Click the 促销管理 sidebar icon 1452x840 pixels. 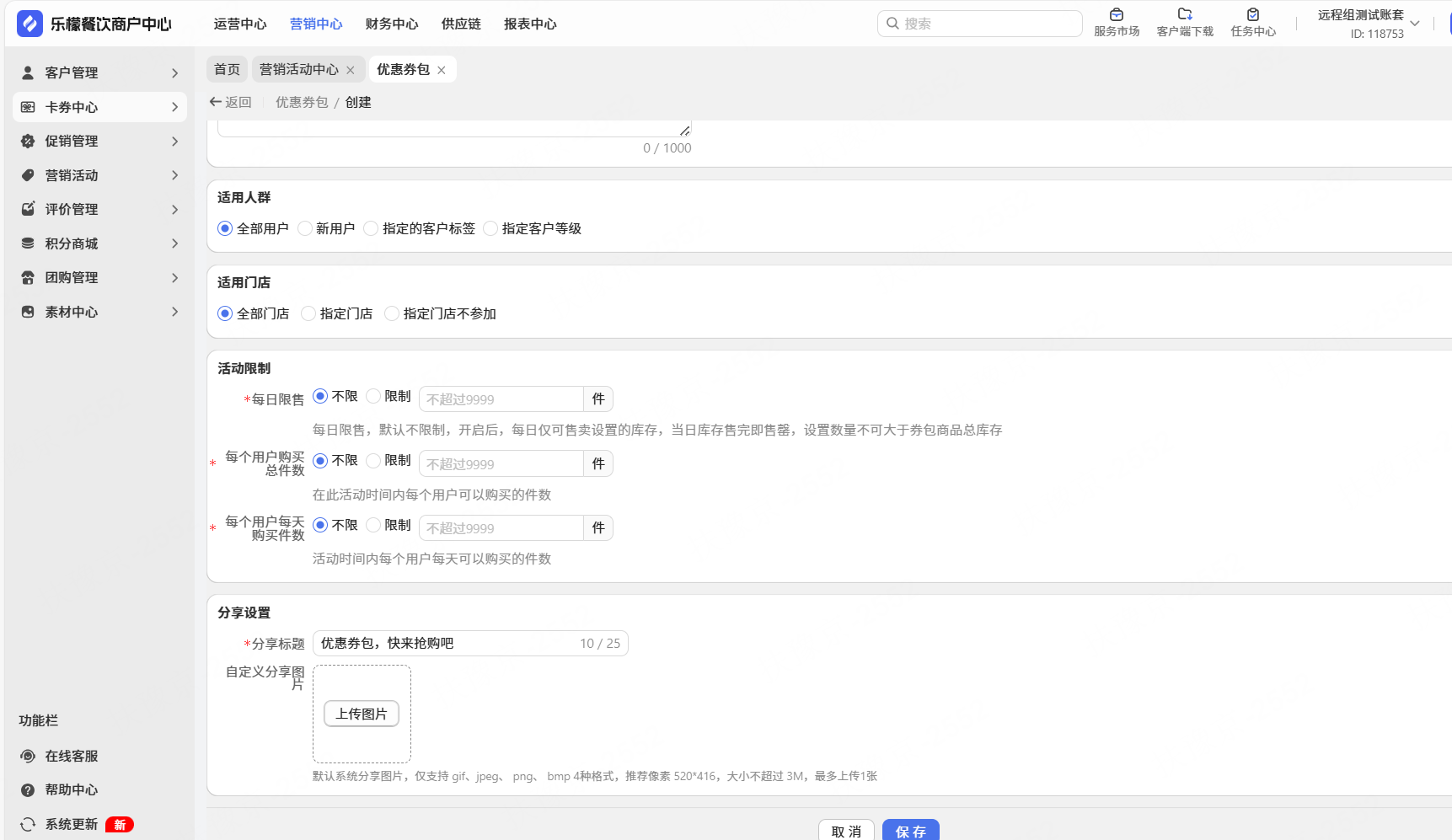click(x=28, y=141)
